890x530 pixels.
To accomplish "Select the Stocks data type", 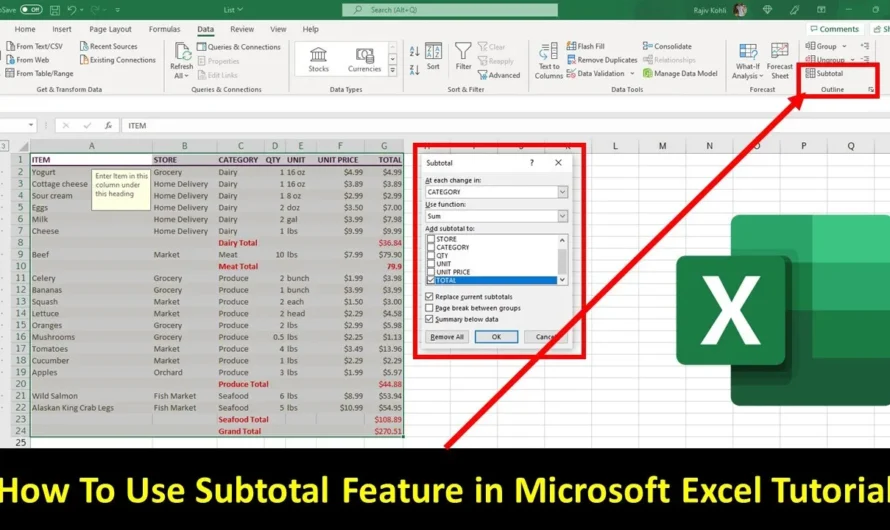I will [x=318, y=59].
